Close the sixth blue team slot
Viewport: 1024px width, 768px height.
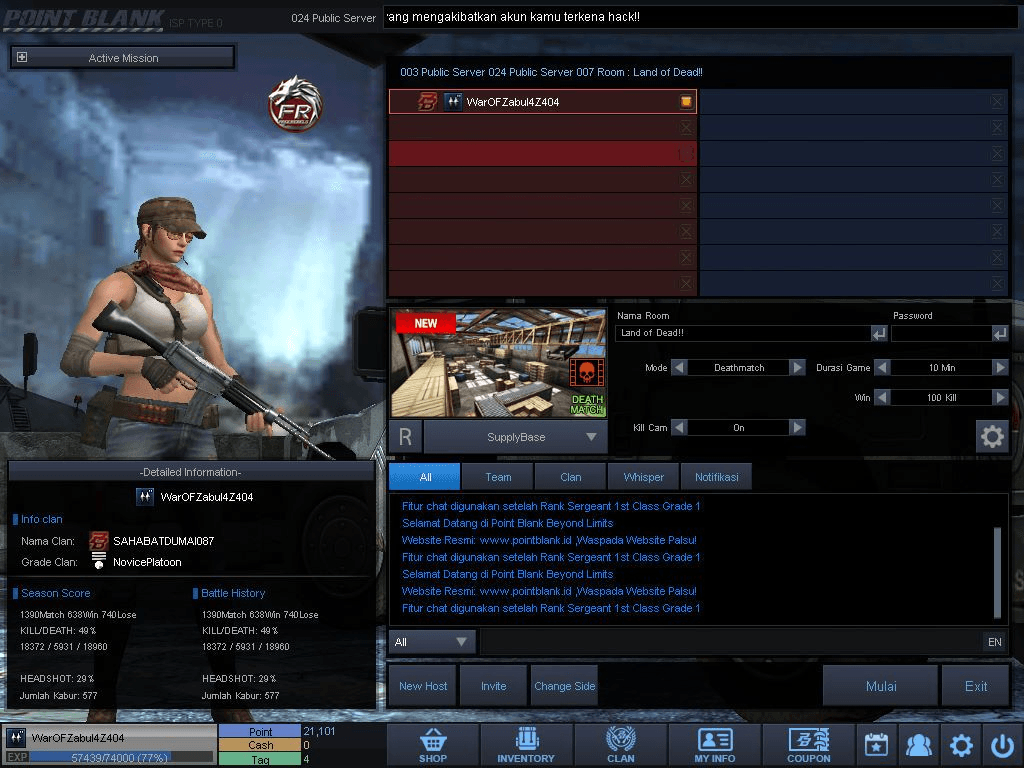point(997,231)
